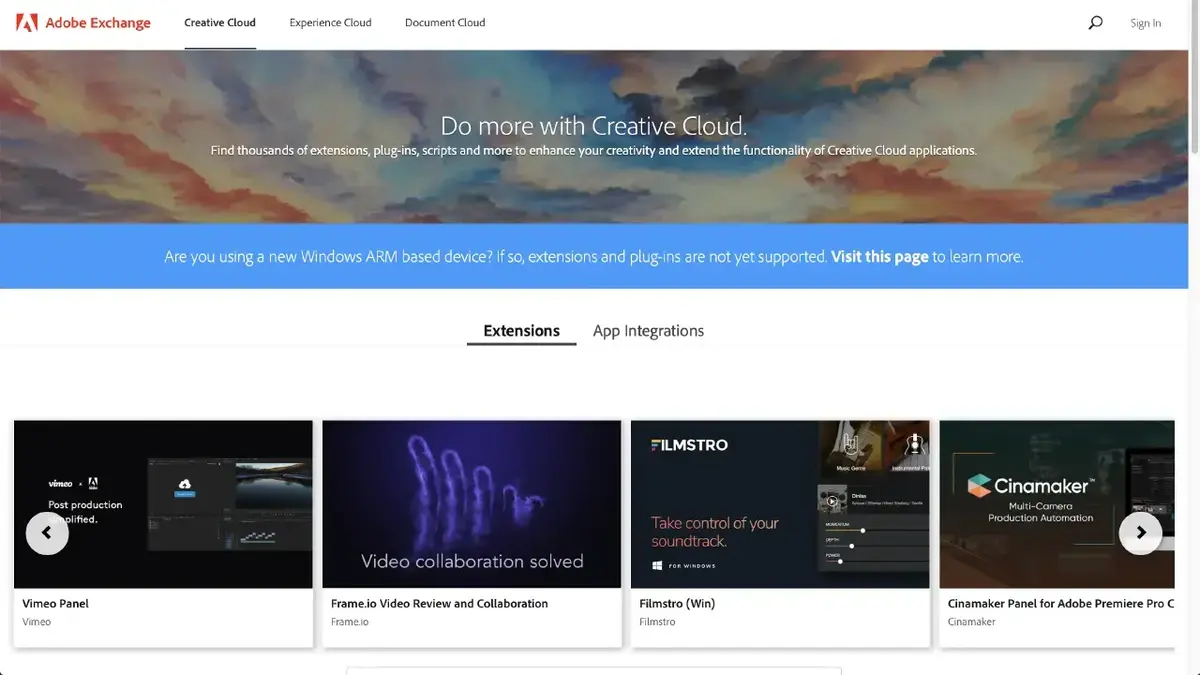Advance carousel with next arrow
The height and width of the screenshot is (675, 1200).
point(1140,533)
